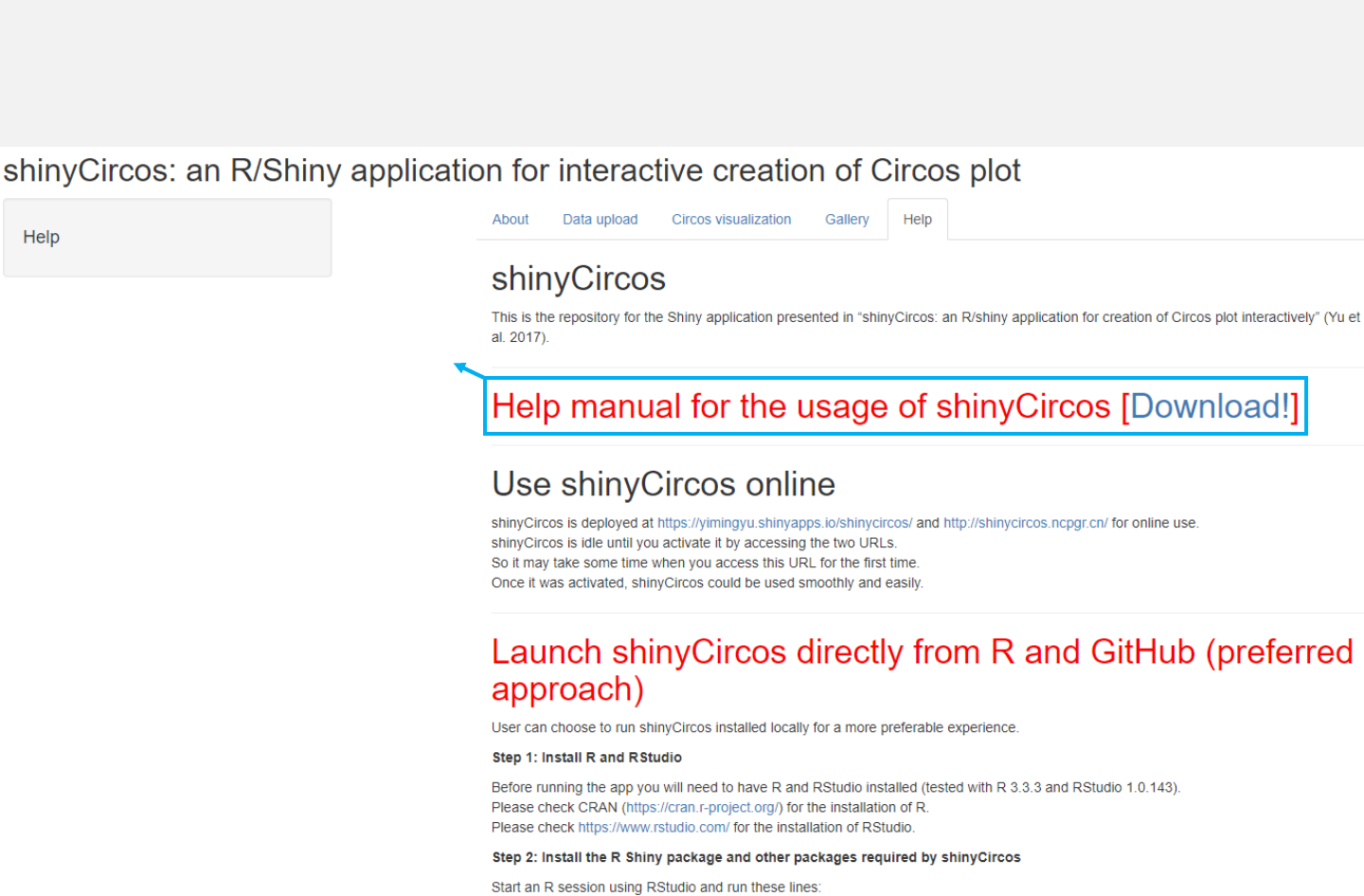
Task: Click the 'Use shinyCircos online' heading
Action: 663,484
